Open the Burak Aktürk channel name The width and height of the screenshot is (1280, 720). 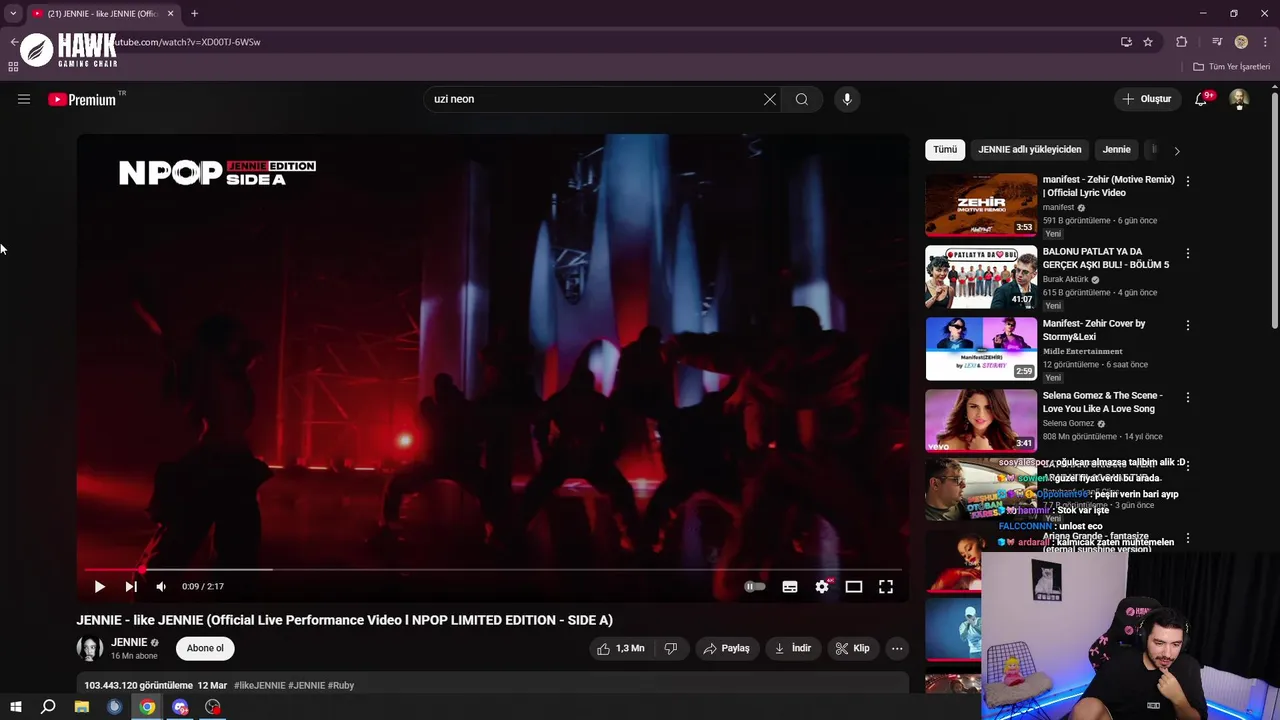(1066, 280)
